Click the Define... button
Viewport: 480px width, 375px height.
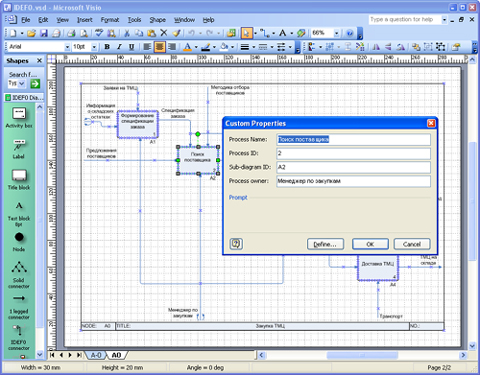[x=325, y=244]
